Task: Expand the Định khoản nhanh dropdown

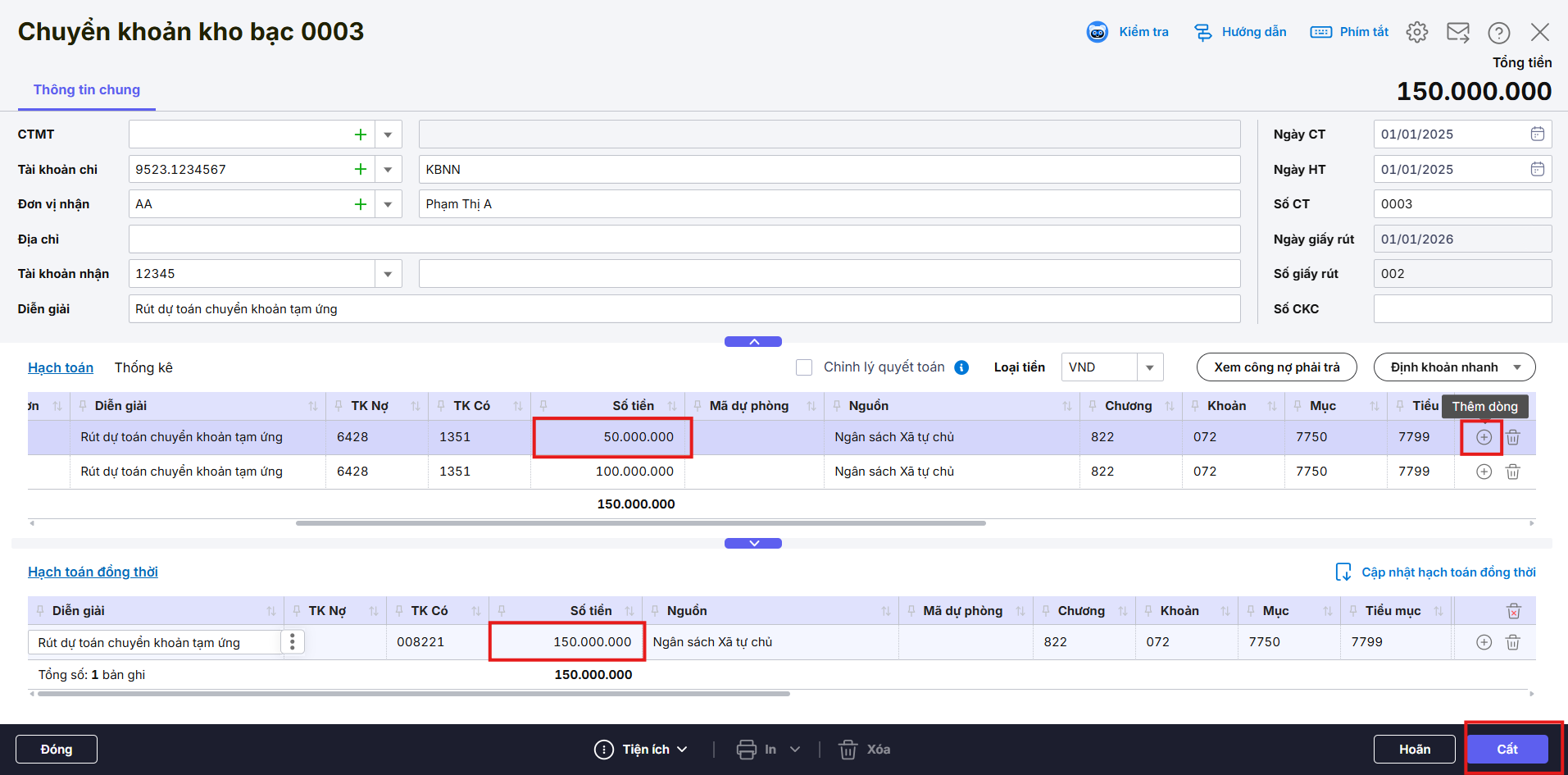Action: pos(1516,367)
